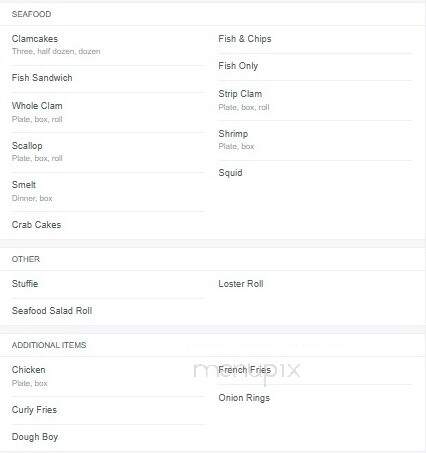
Task: Select the Scallop item
Action: tap(27, 146)
